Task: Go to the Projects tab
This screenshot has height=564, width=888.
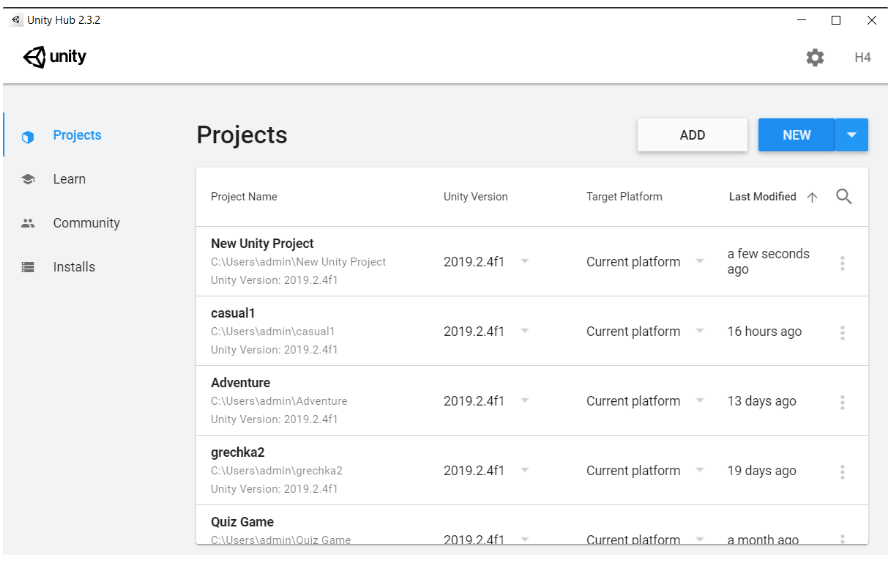Action: tap(77, 135)
